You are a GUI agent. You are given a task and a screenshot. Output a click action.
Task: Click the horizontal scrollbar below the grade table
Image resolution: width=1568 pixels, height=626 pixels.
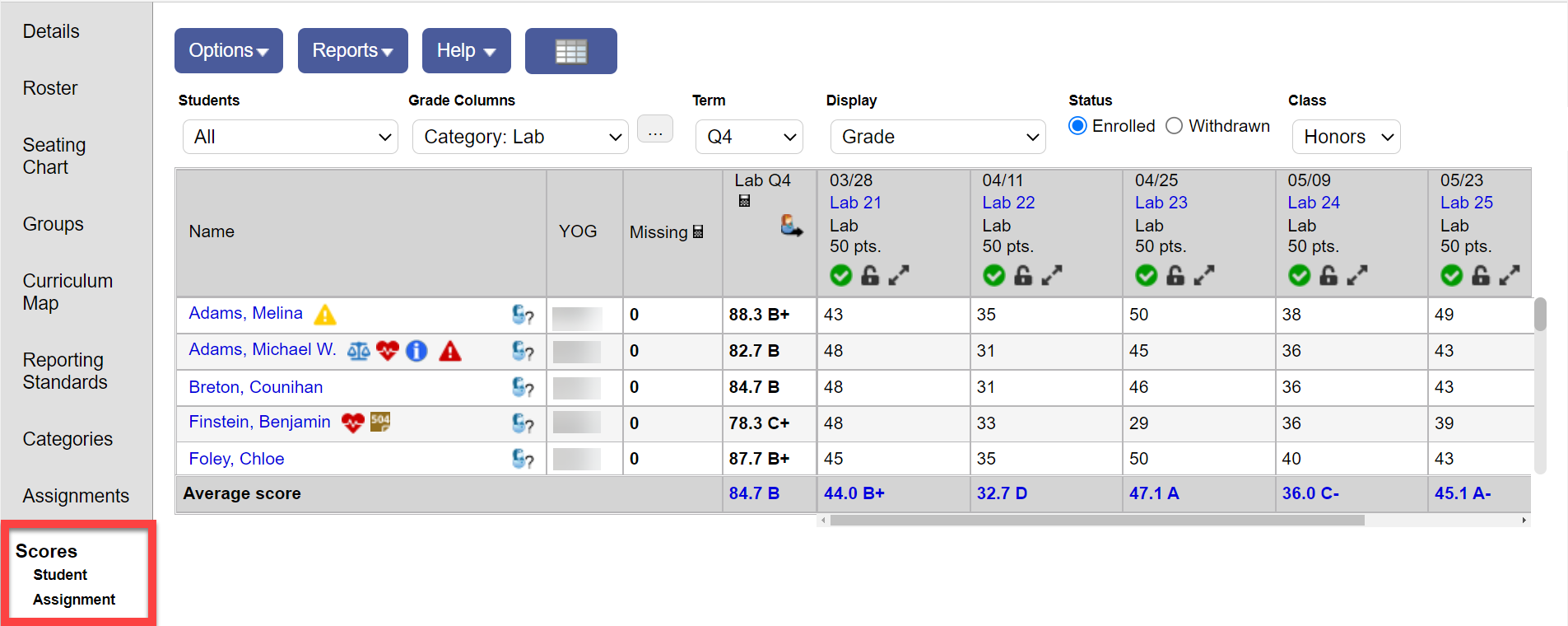click(1096, 521)
